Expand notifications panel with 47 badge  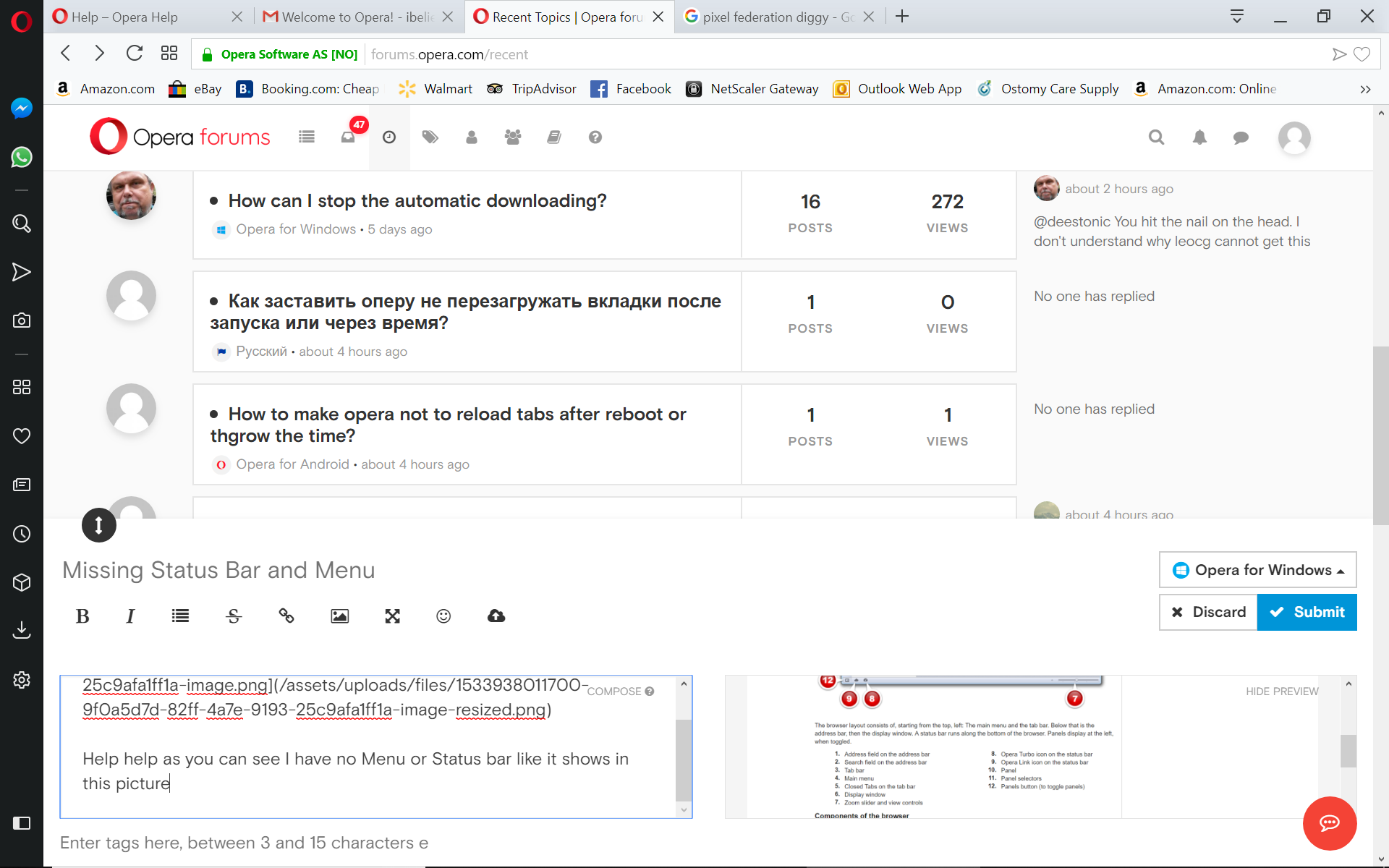347,137
